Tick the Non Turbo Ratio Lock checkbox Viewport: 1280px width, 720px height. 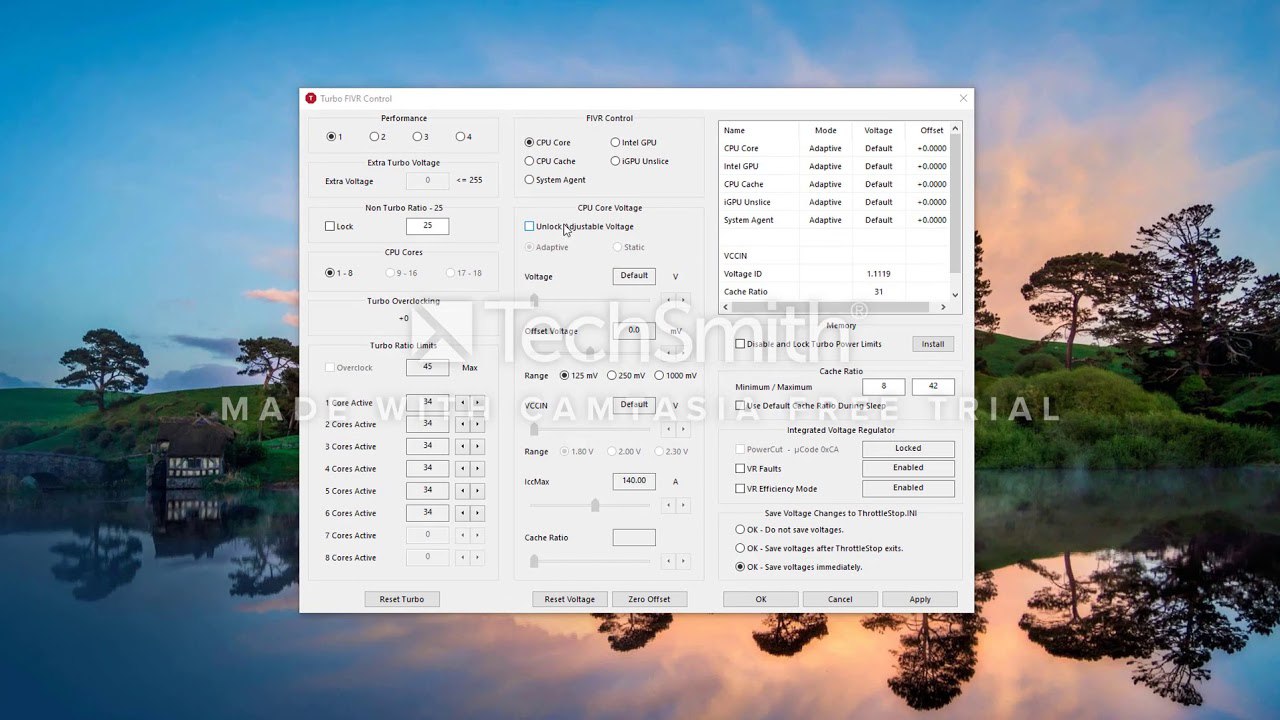[x=330, y=227]
